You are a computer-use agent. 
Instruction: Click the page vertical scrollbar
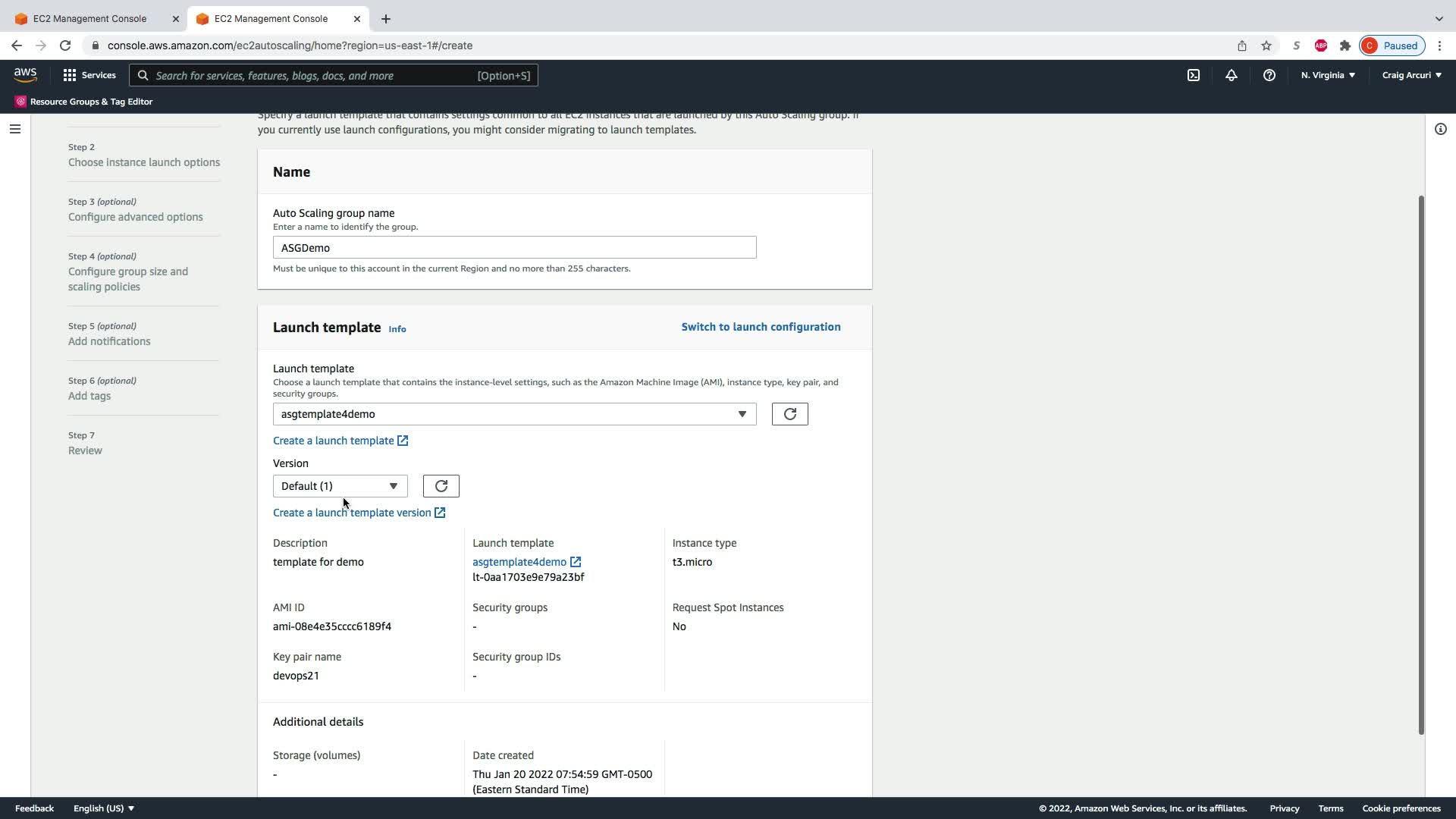point(1420,463)
